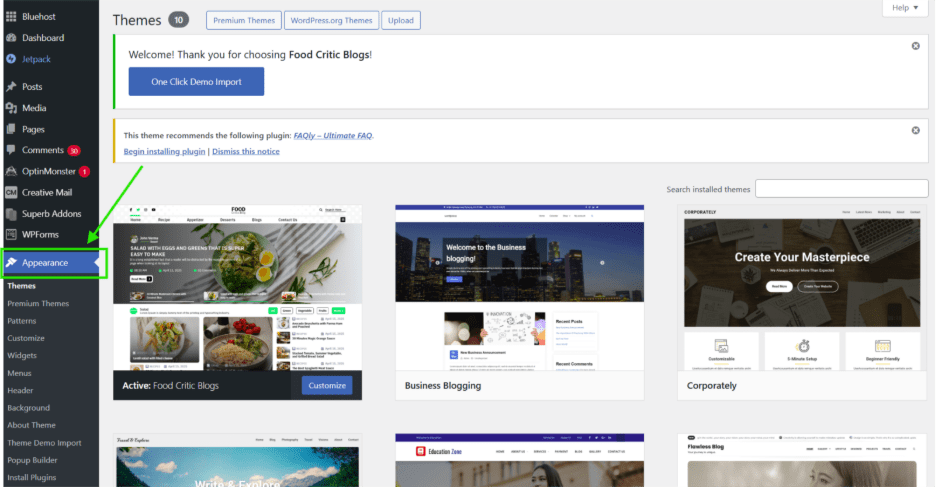936x487 pixels.
Task: Click the Upload theme button
Action: click(401, 20)
